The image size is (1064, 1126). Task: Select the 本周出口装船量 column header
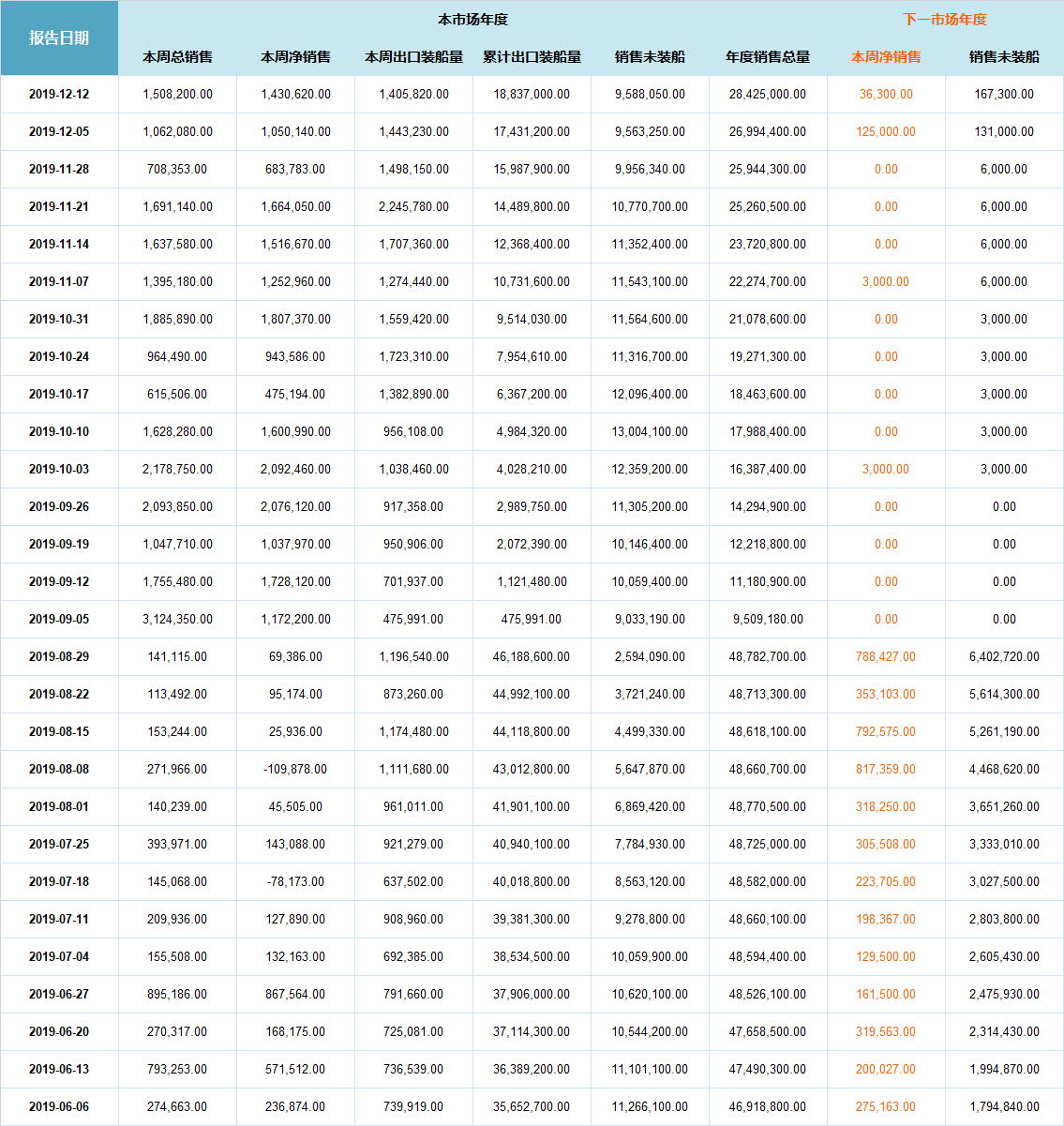413,56
